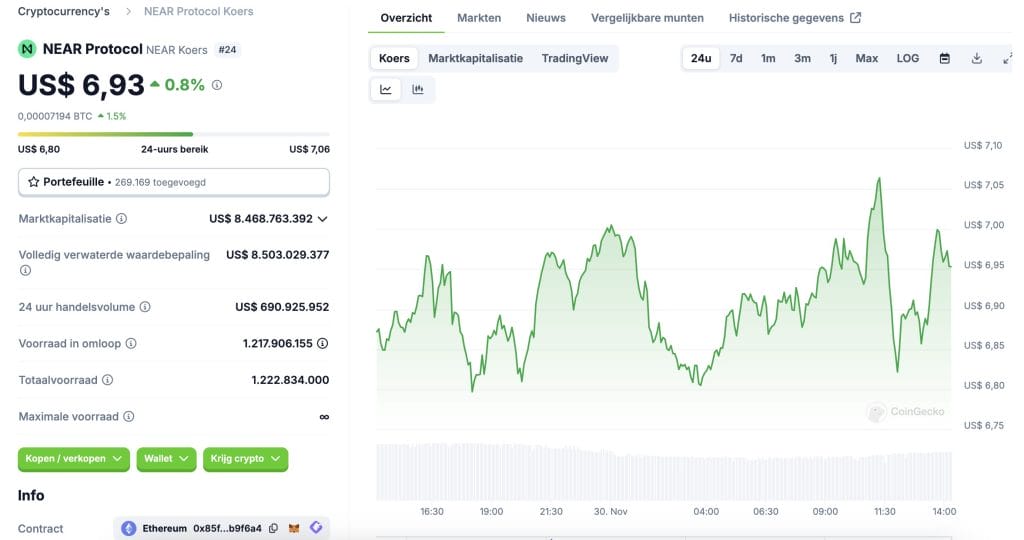Image resolution: width=1024 pixels, height=540 pixels.
Task: Click the US$ 6,80 range low label
Action: [x=39, y=150]
